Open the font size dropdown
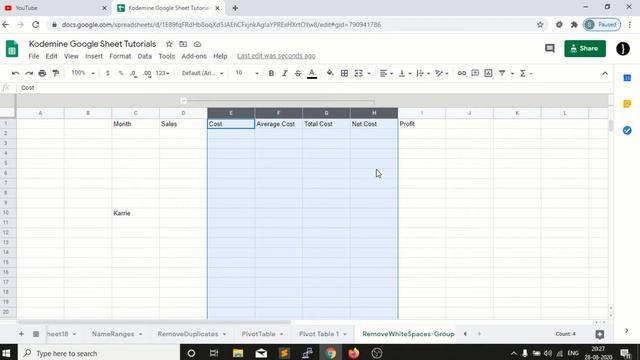 click(x=247, y=73)
